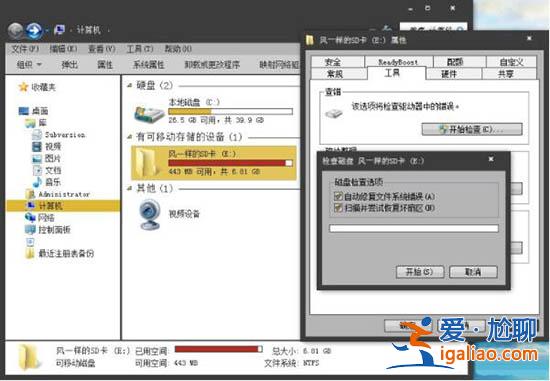The height and width of the screenshot is (381, 550).
Task: Switch to the ReadyBoost tab
Action: (x=398, y=62)
